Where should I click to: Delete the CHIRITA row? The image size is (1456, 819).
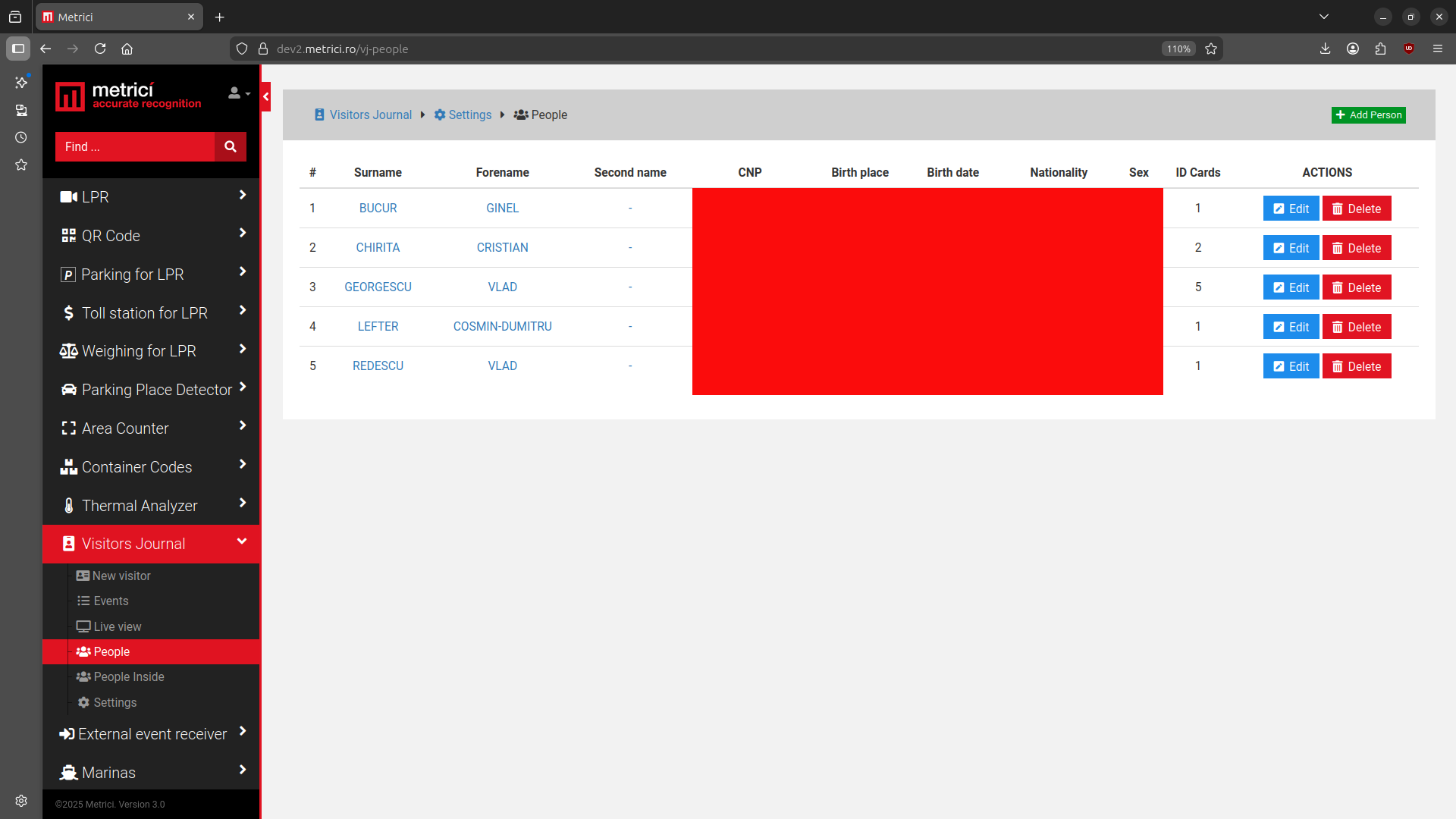(x=1357, y=248)
